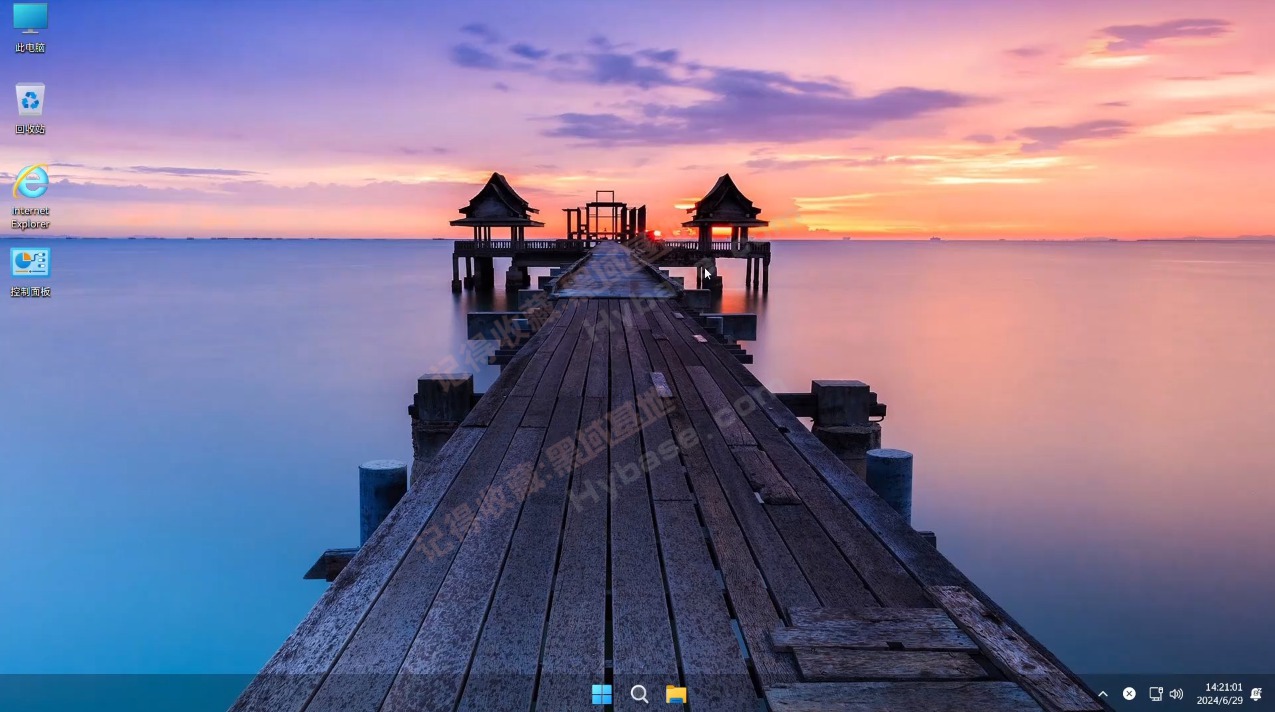Open the volume speaker icon
This screenshot has height=712, width=1275.
click(1176, 694)
